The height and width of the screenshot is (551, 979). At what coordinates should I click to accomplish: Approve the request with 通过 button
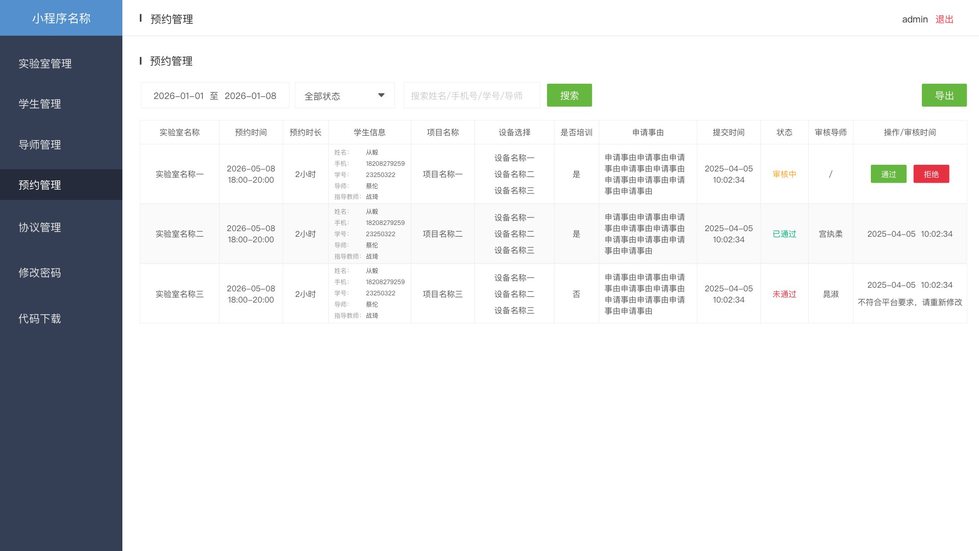click(888, 174)
